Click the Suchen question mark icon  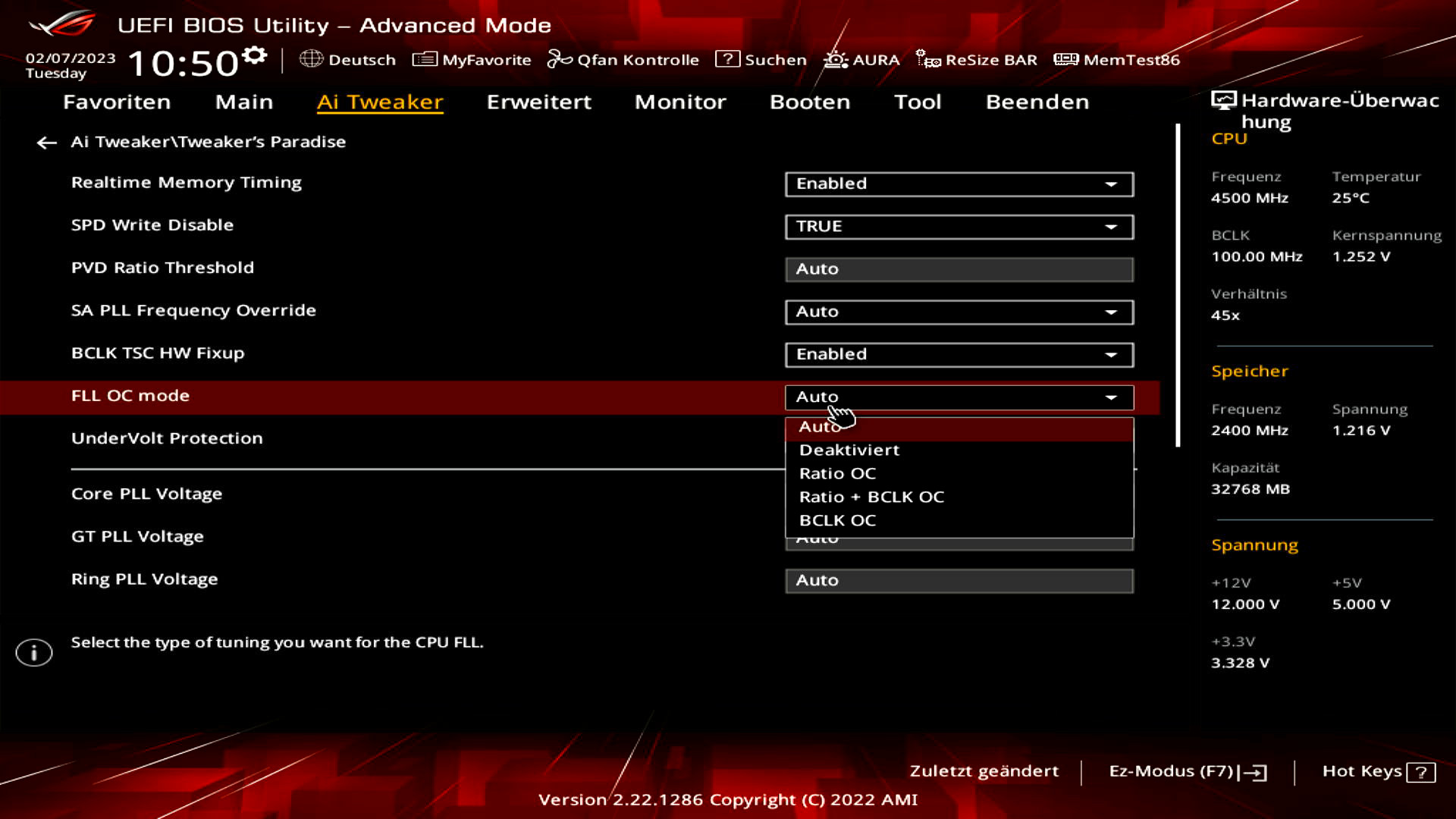[x=726, y=59]
